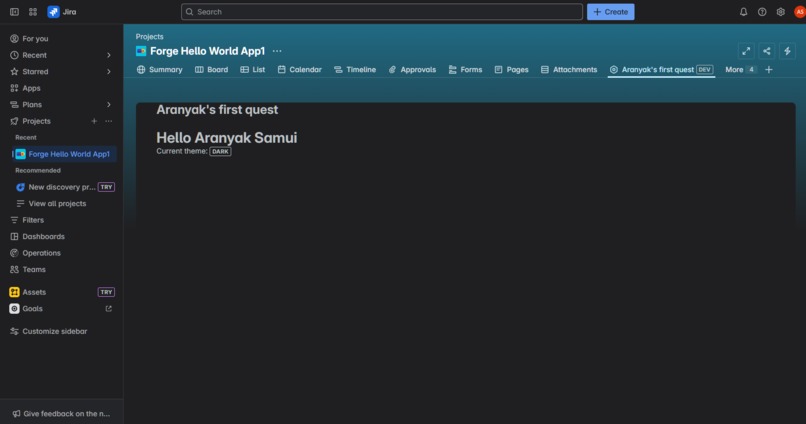Viewport: 806px width, 424px height.
Task: Click the Hello Aranyak Samui heading
Action: pyautogui.click(x=227, y=138)
